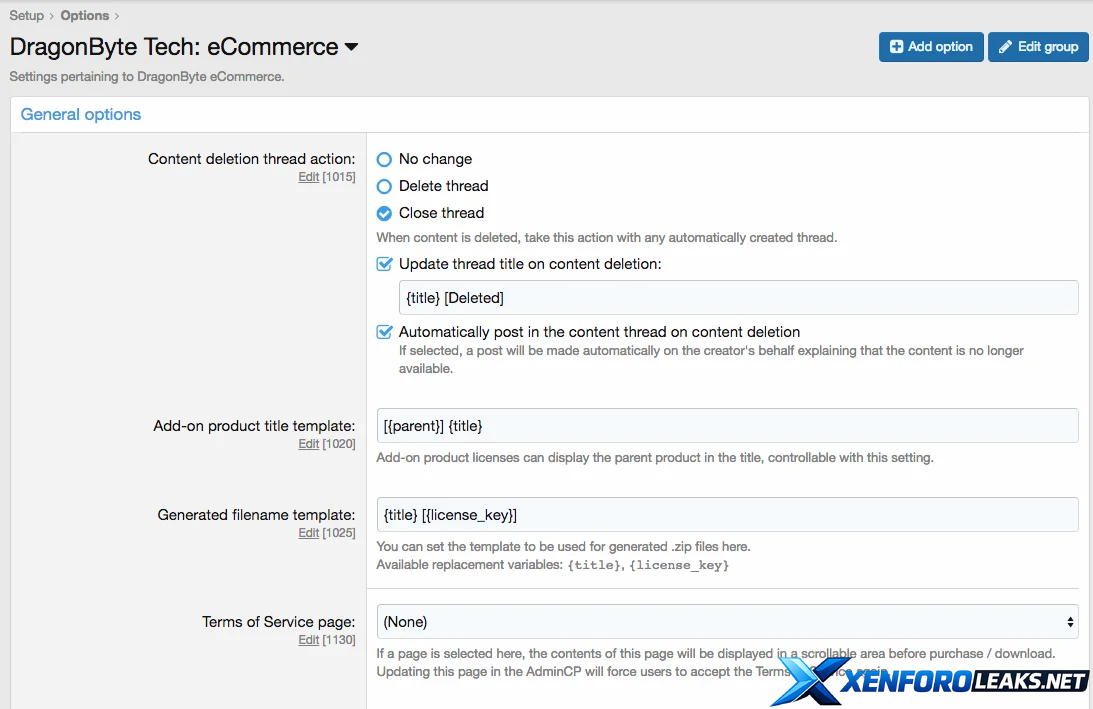Click the Edit link under Add-on product title template
This screenshot has height=709, width=1093.
pyautogui.click(x=308, y=444)
